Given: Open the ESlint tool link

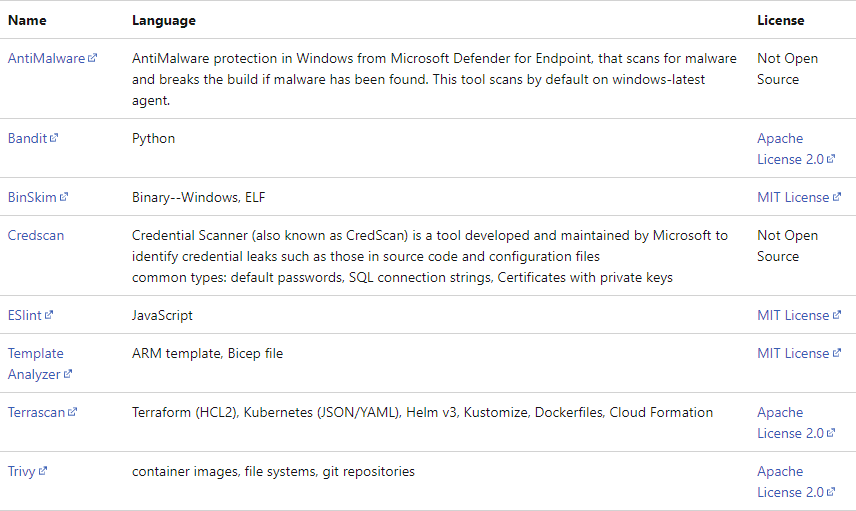Looking at the screenshot, I should tap(25, 315).
